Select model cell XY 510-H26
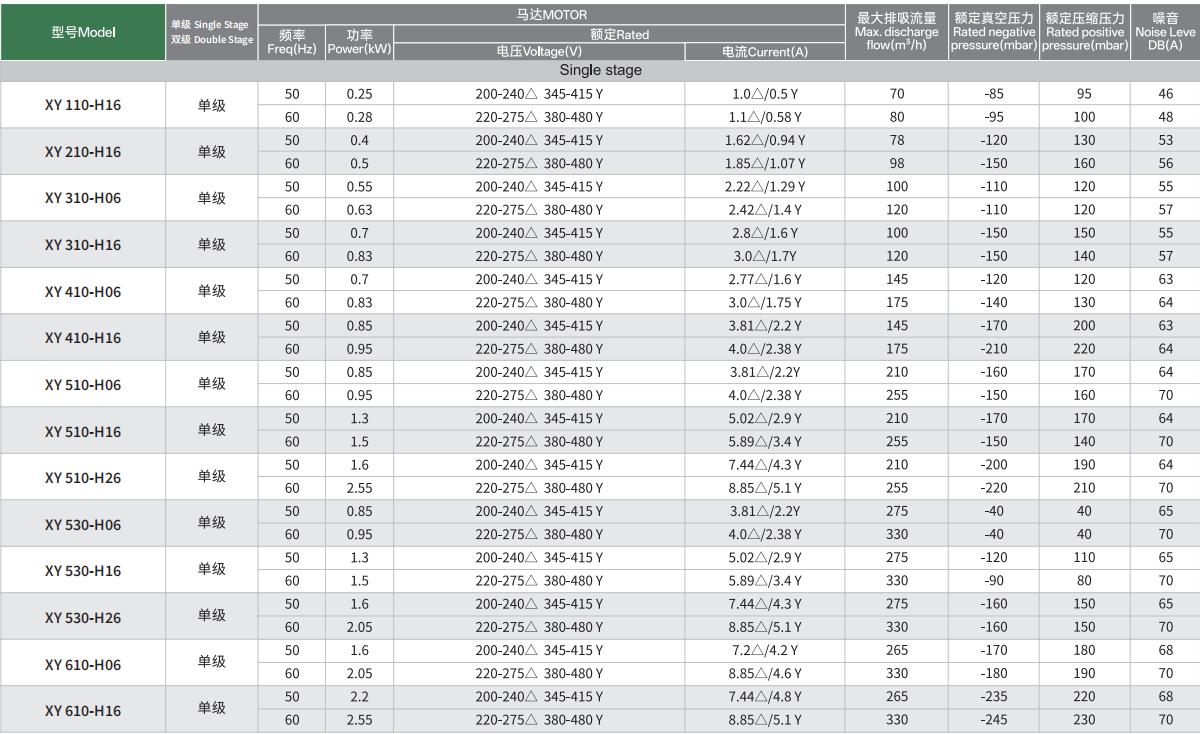This screenshot has width=1200, height=734. [83, 477]
